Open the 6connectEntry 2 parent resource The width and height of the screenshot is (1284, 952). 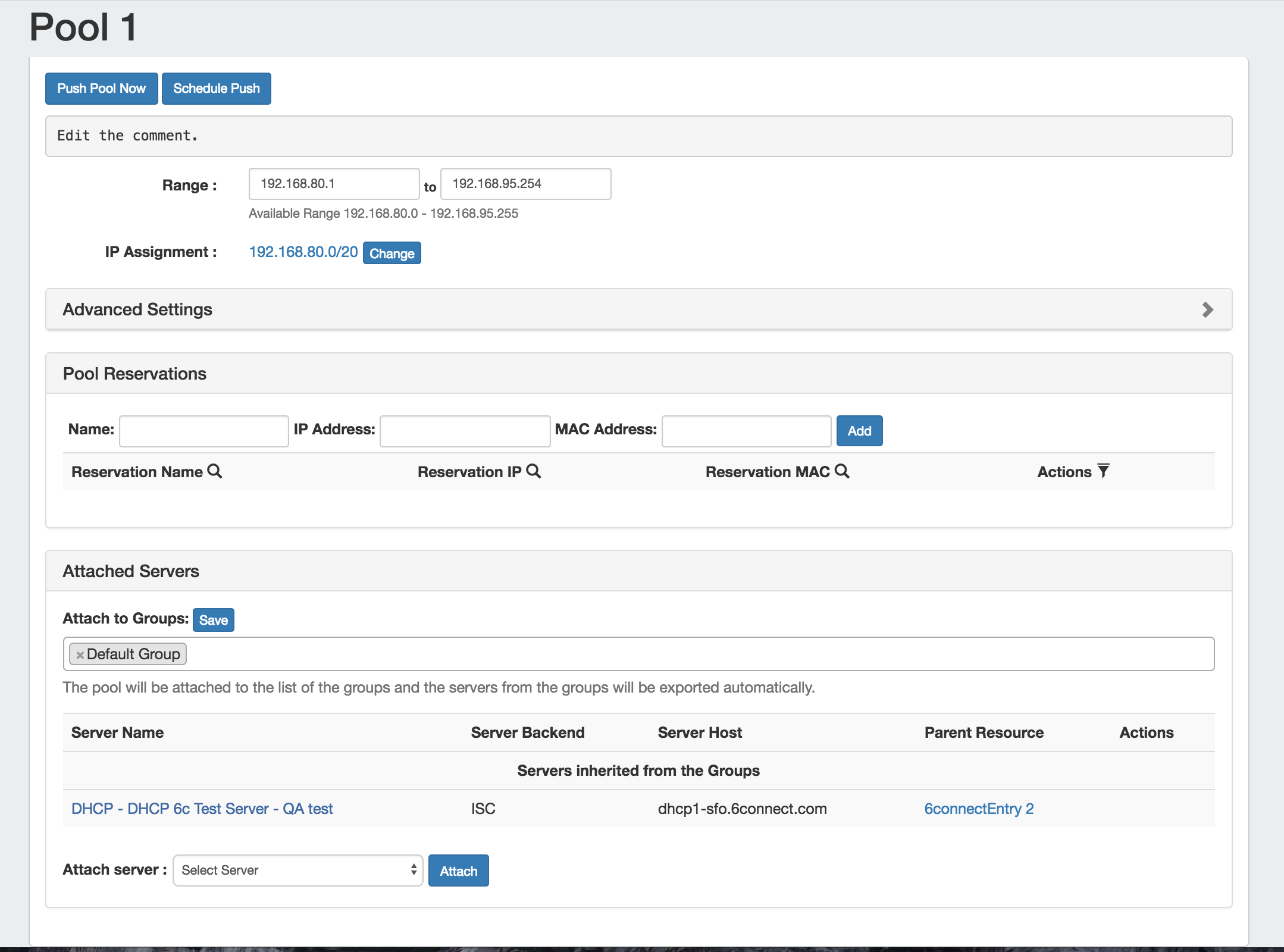979,809
